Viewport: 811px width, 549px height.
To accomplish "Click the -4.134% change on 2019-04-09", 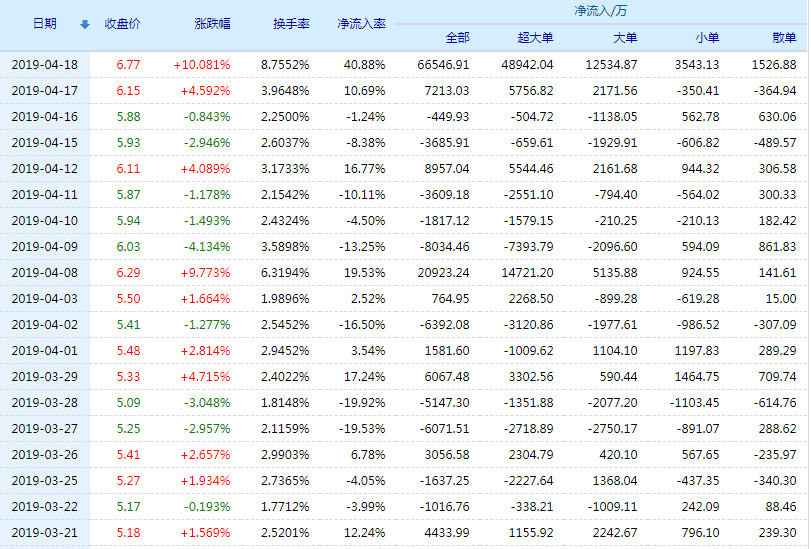I will [207, 246].
